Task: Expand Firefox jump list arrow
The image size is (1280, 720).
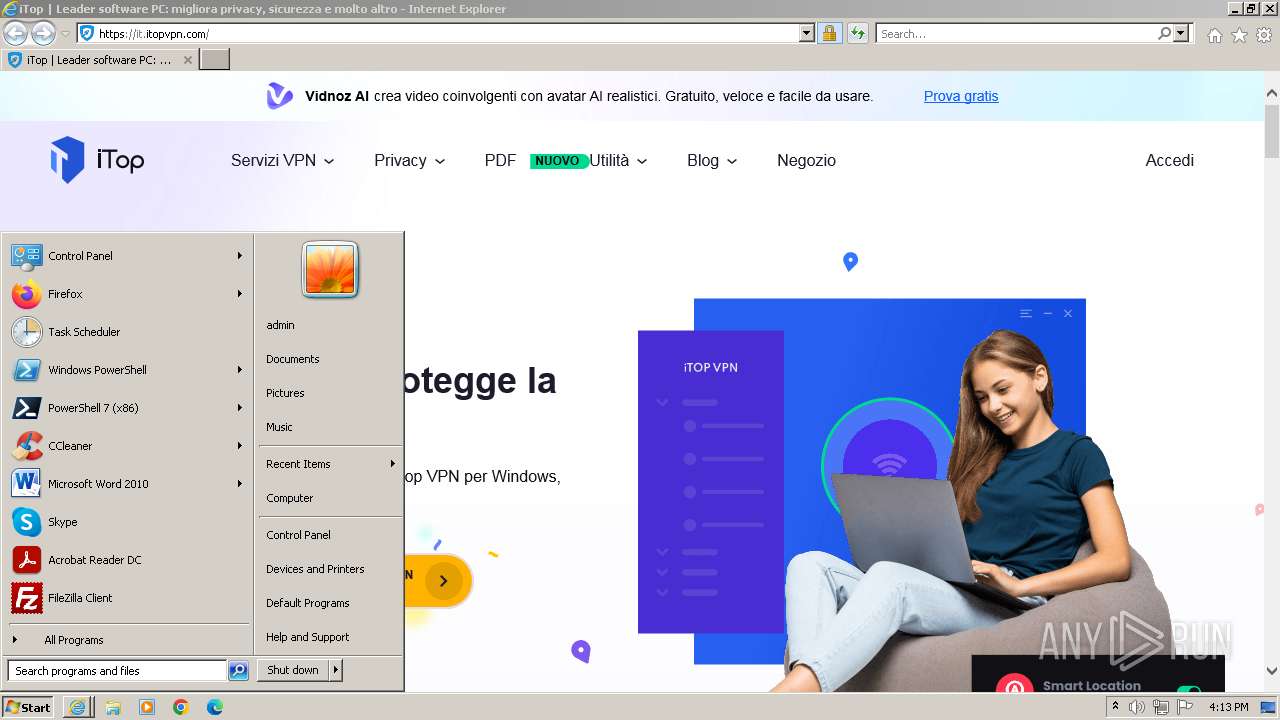Action: [x=240, y=294]
